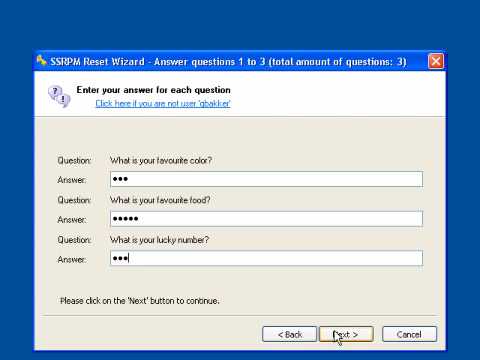The height and width of the screenshot is (360, 480).
Task: Click the 'What is your favourite color?' text
Action: [161, 160]
